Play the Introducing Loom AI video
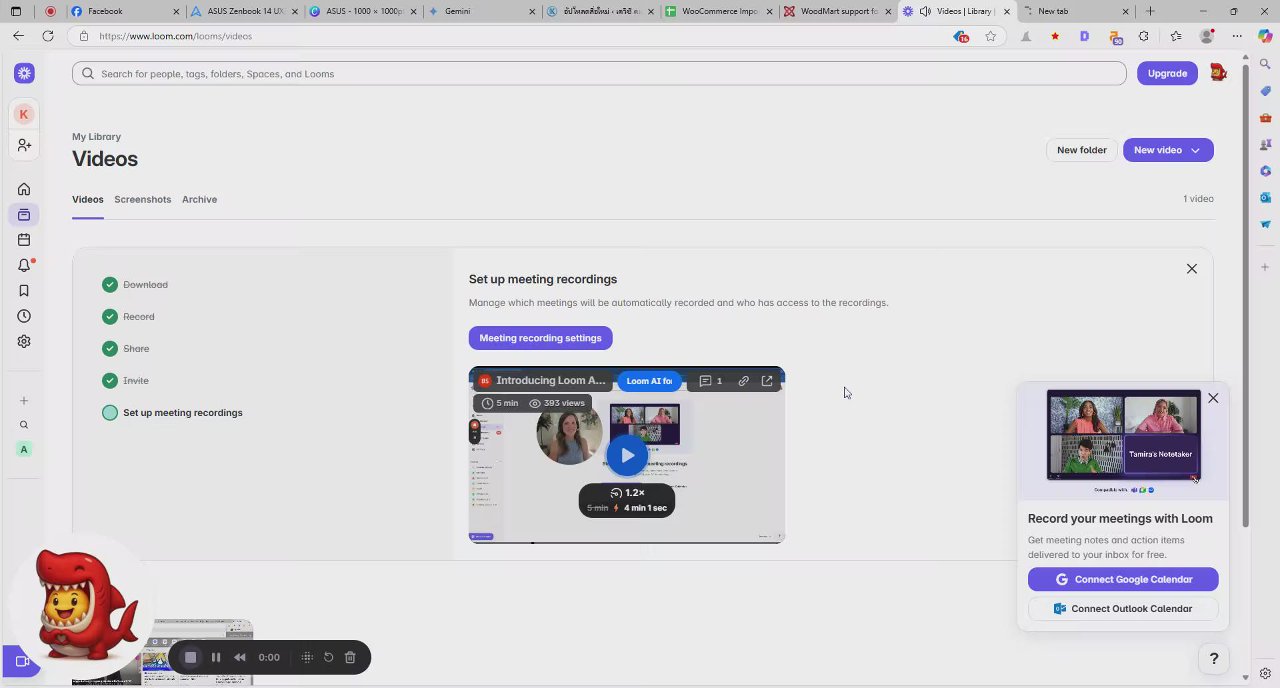This screenshot has height=688, width=1280. (x=627, y=455)
